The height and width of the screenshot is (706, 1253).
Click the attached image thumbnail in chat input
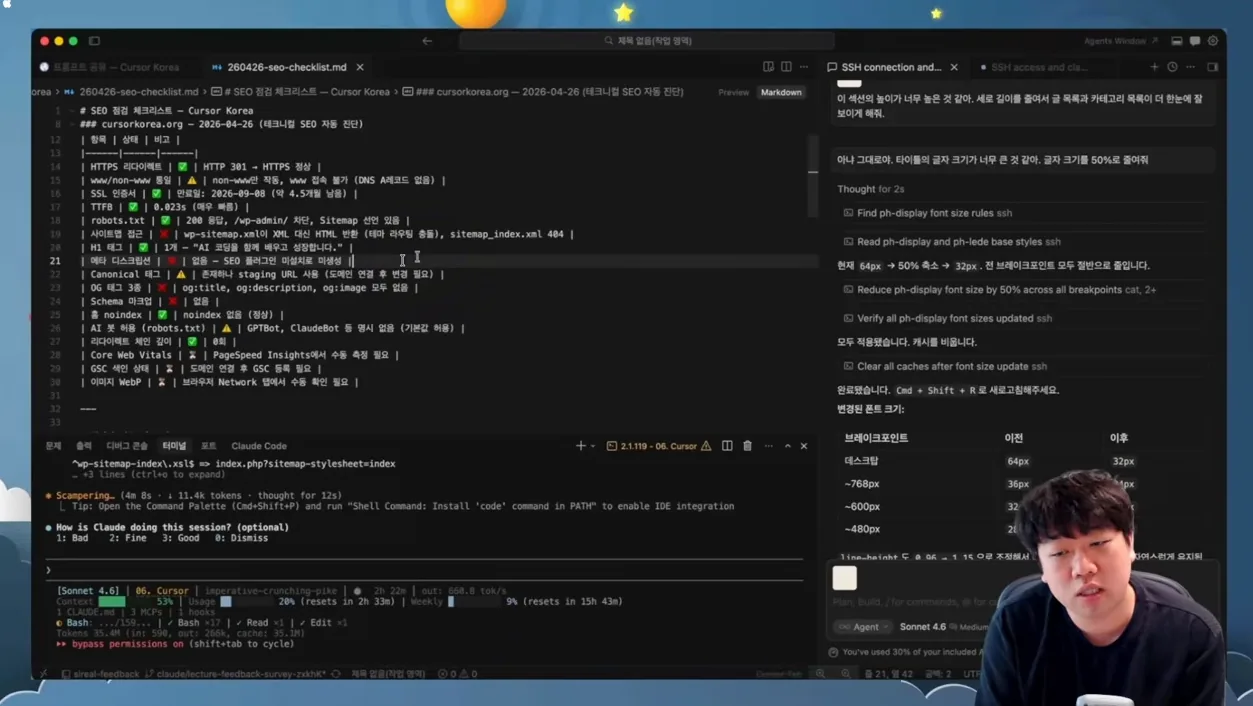845,578
